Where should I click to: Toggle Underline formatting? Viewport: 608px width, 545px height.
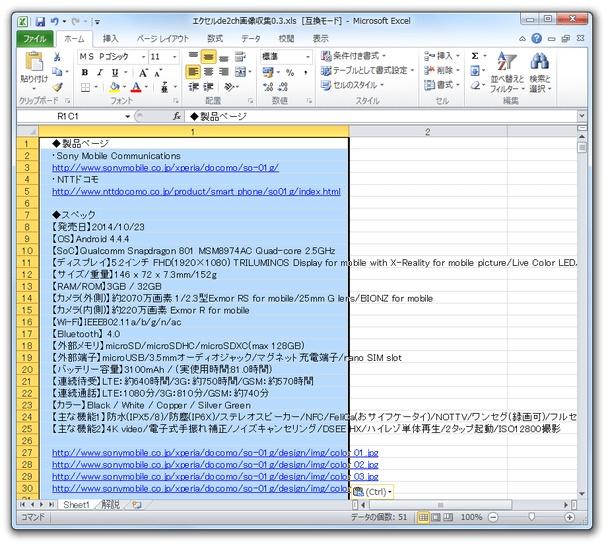[x=115, y=72]
